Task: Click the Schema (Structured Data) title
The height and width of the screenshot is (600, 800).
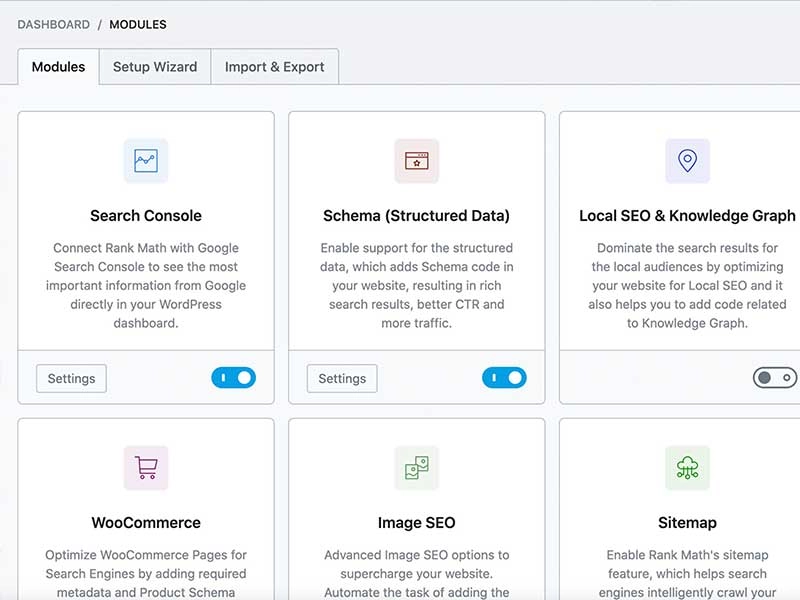Action: [416, 216]
